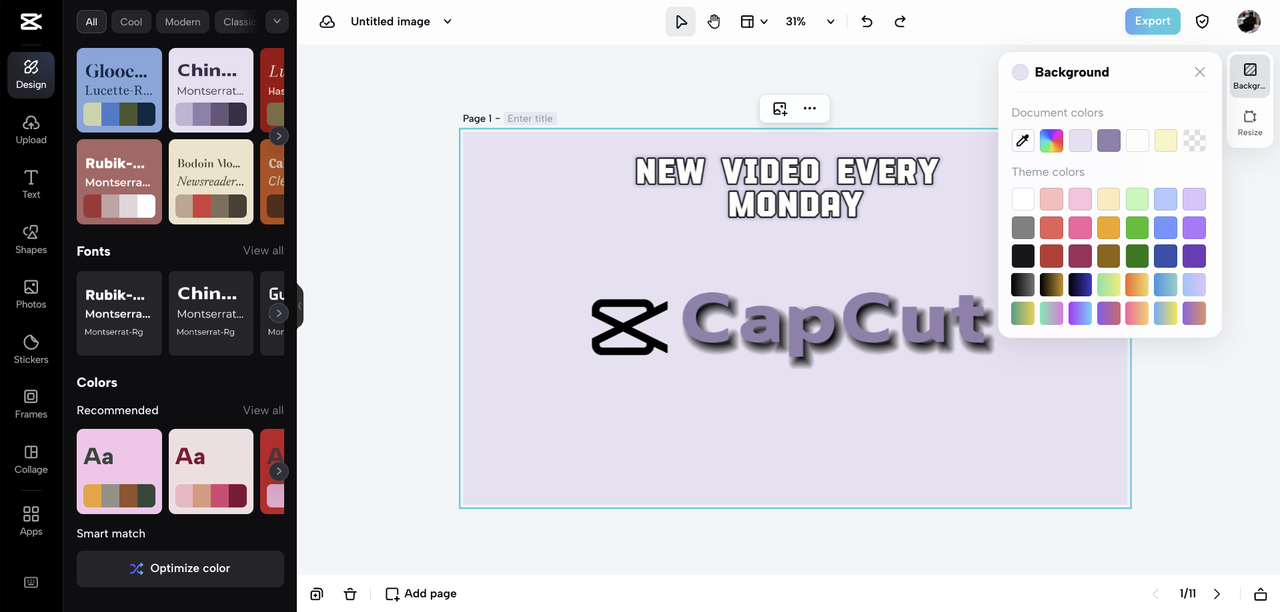Go to the next page arrow
This screenshot has width=1280, height=612.
click(x=1217, y=594)
